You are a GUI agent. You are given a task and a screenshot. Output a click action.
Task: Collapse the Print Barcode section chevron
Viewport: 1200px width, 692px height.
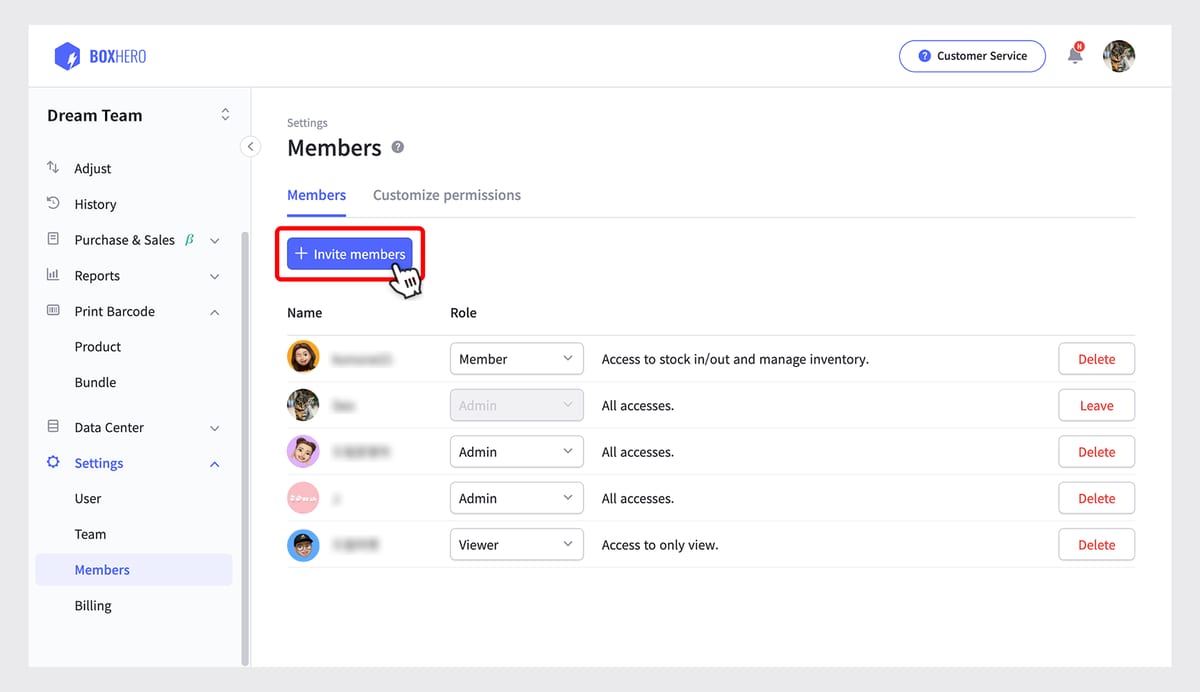click(214, 312)
